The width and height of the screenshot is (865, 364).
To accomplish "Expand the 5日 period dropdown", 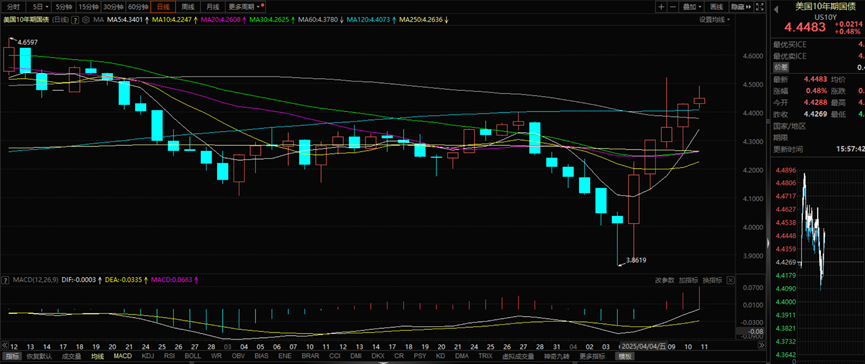I will pyautogui.click(x=39, y=7).
